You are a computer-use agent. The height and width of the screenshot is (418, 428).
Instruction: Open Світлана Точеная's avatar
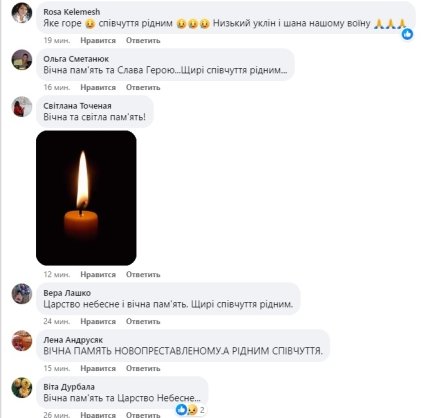(x=22, y=107)
